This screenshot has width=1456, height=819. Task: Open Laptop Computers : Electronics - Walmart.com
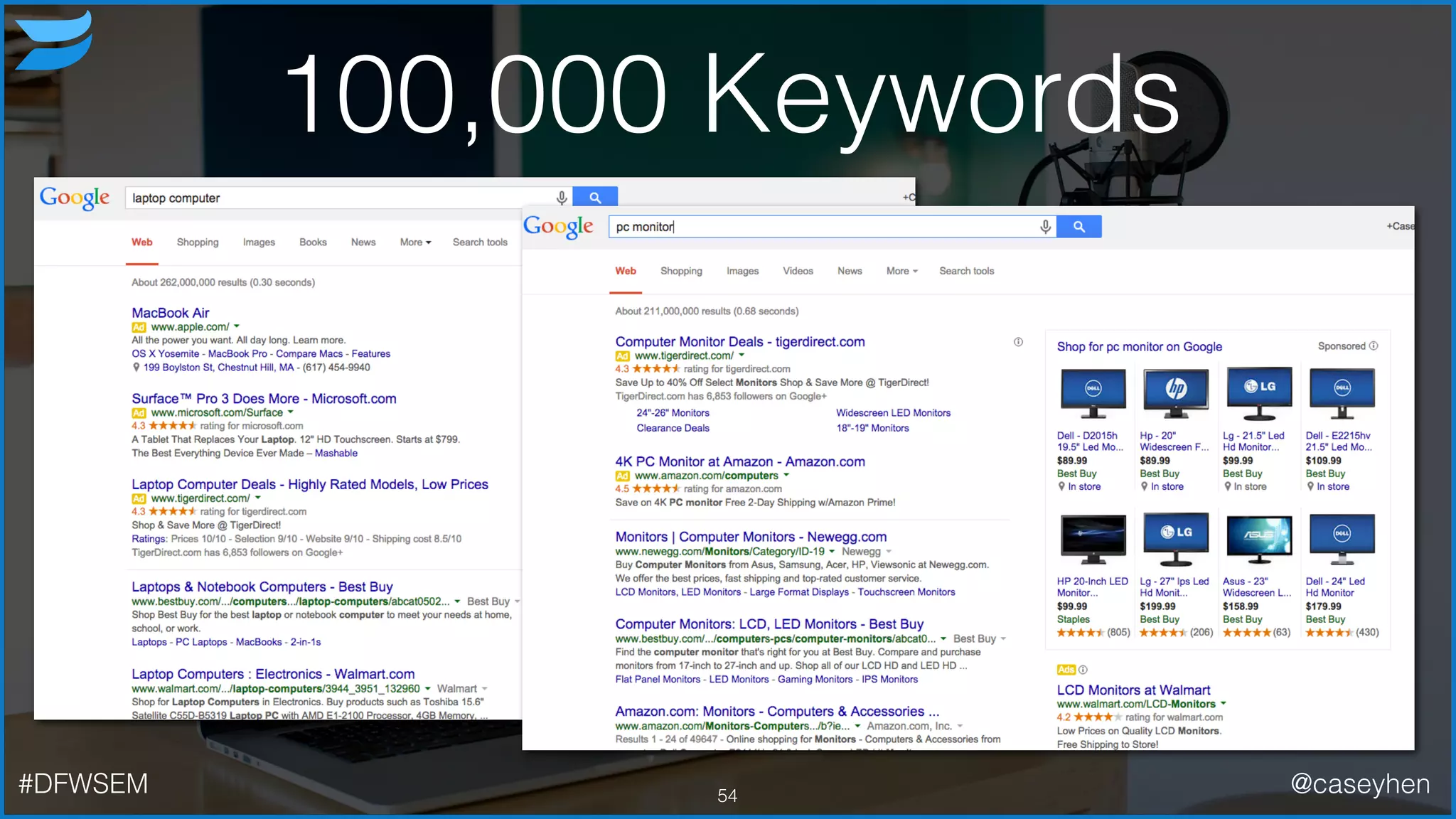point(273,674)
